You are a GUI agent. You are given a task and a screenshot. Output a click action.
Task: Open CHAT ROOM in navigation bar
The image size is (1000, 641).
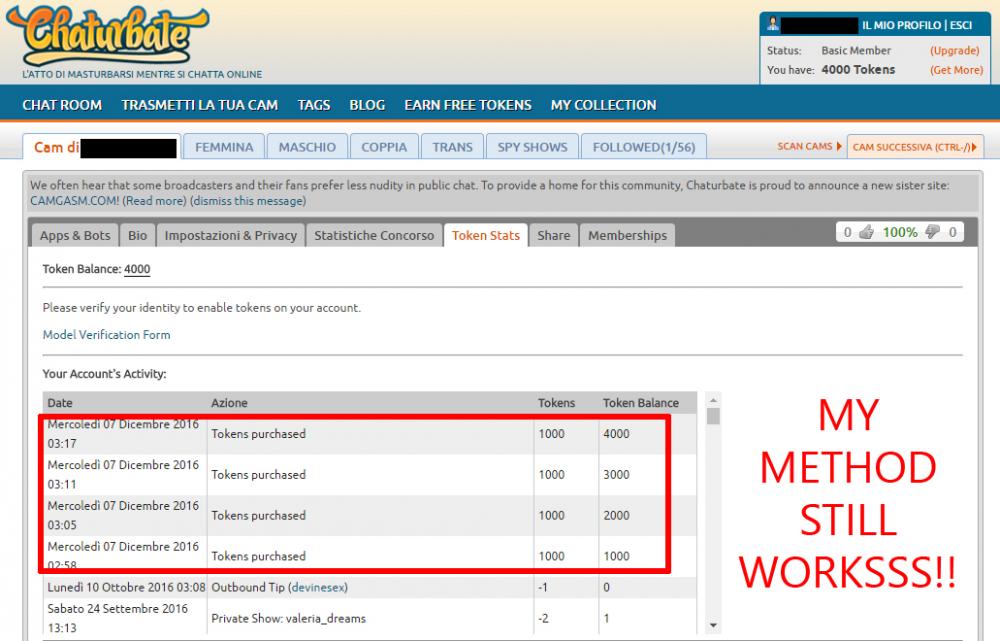click(62, 105)
